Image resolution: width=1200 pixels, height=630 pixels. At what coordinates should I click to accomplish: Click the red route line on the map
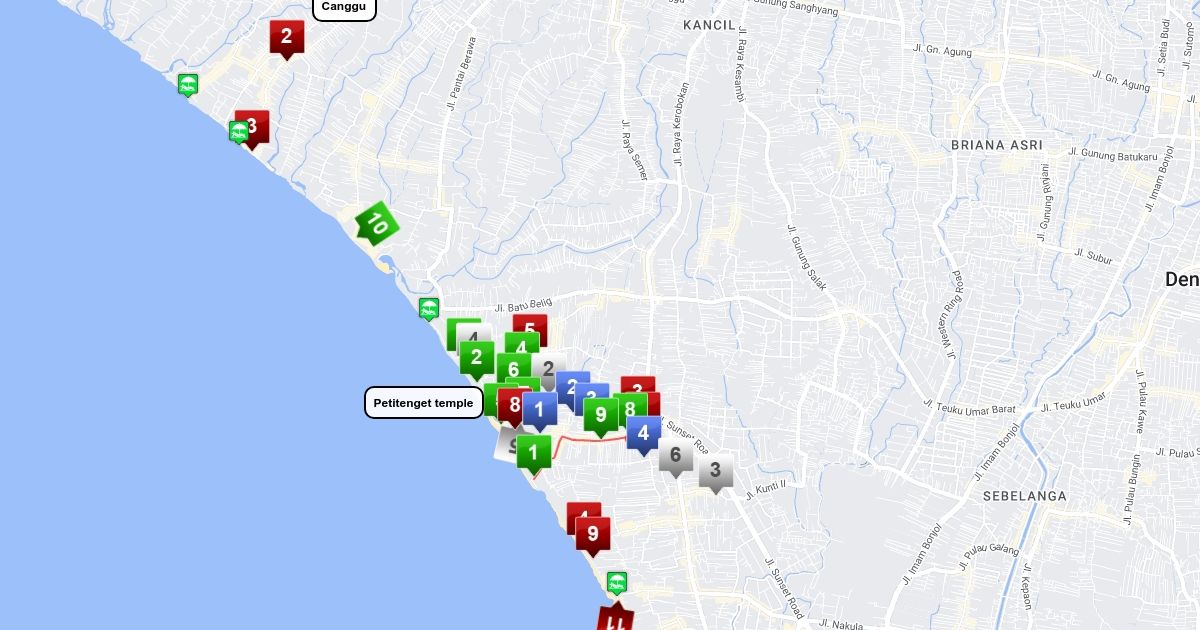(x=592, y=439)
